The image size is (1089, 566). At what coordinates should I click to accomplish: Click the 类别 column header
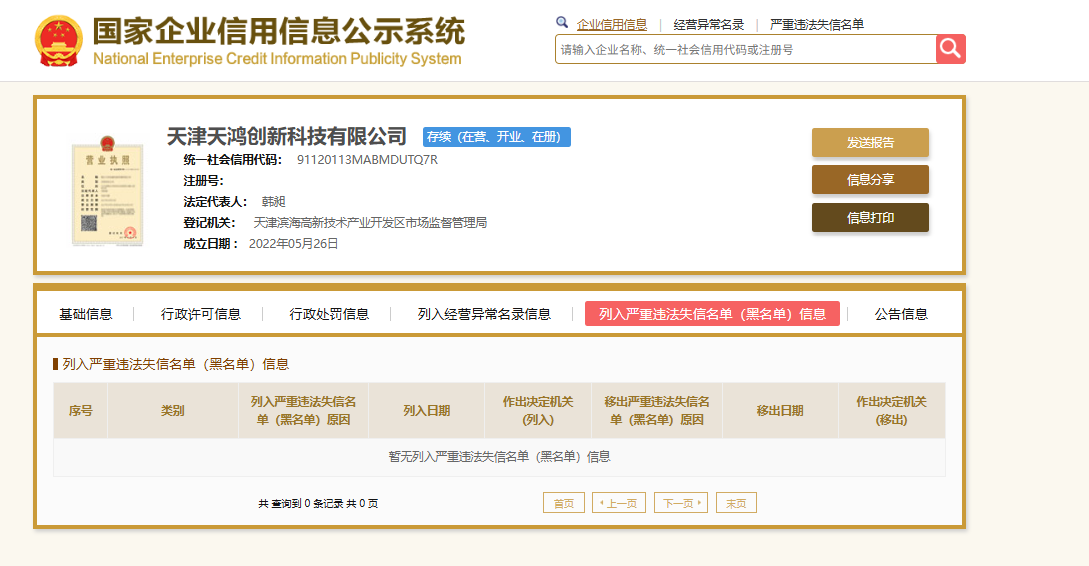(173, 410)
